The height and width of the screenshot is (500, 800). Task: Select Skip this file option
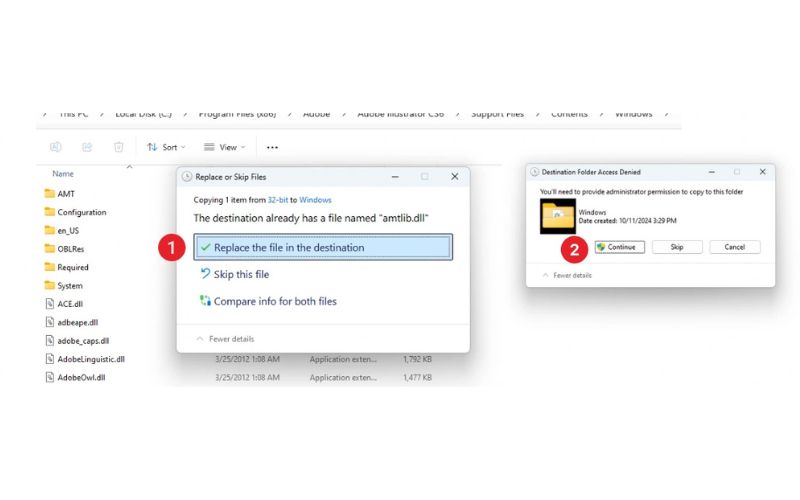tap(241, 274)
